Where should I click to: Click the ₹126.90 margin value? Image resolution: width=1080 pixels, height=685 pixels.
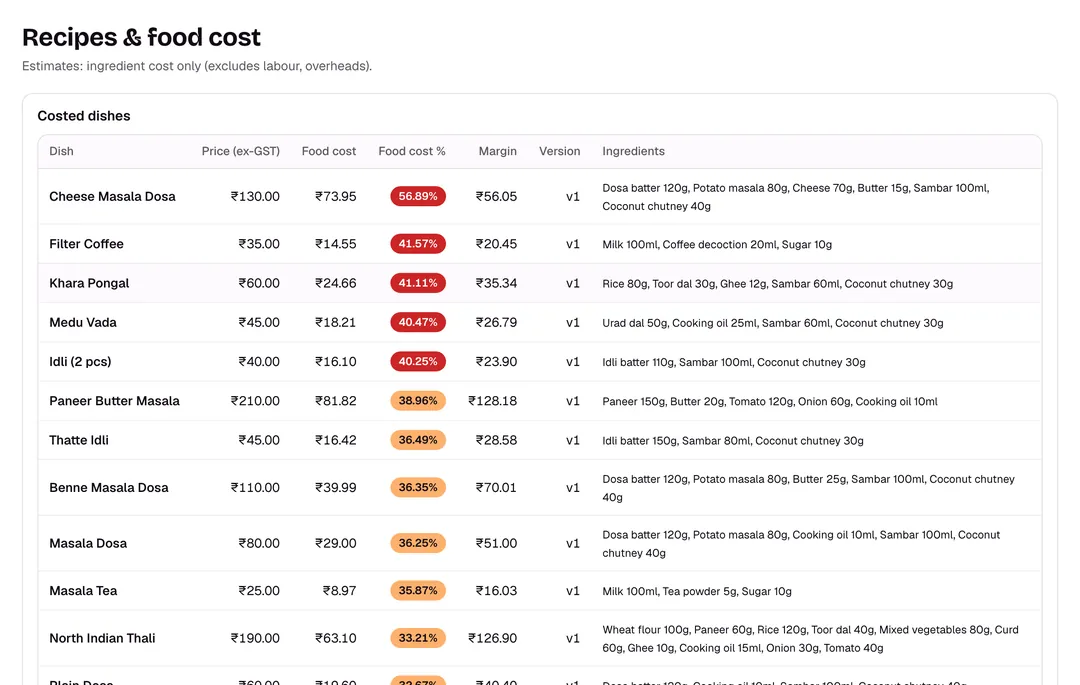[492, 639]
